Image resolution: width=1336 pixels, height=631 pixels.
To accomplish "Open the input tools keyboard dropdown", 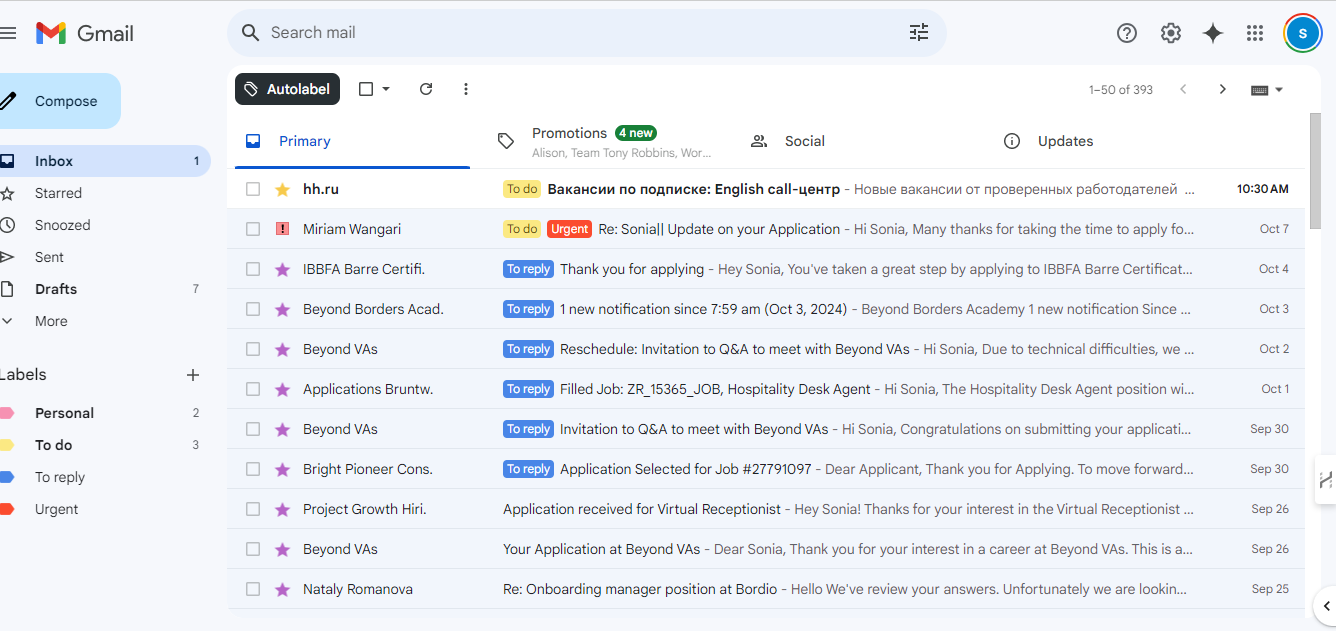I will point(1267,90).
